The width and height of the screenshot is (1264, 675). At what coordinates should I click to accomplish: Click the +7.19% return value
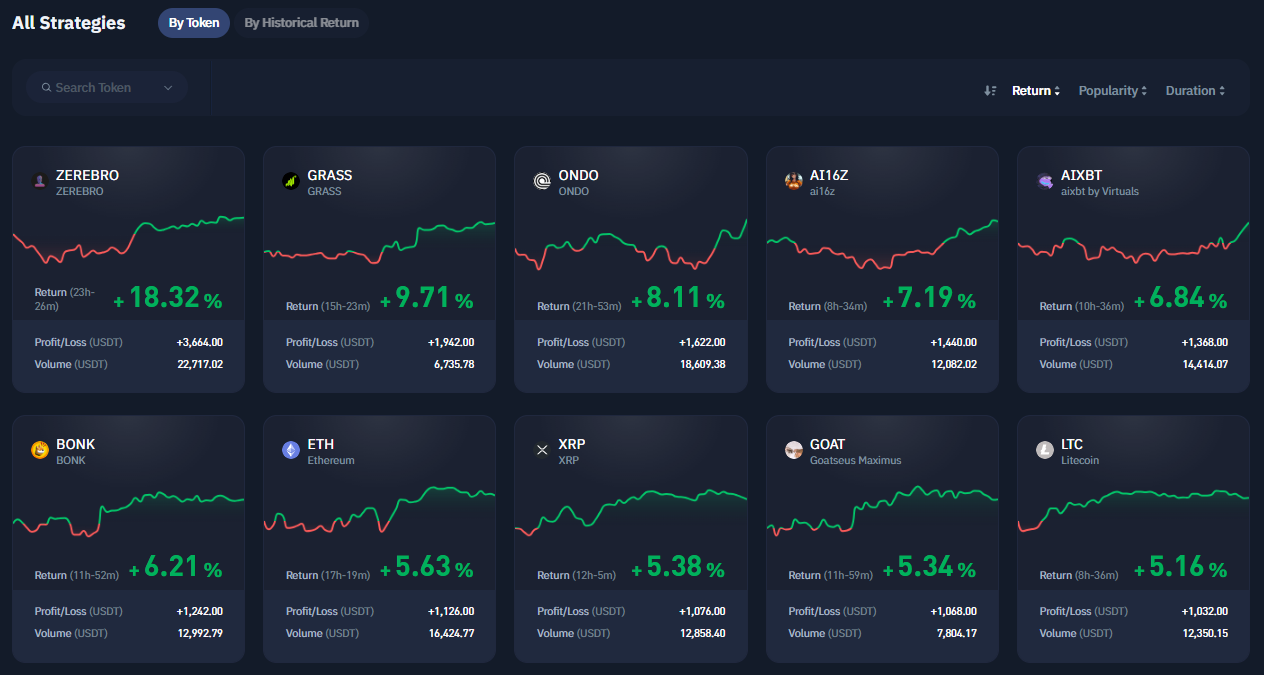pyautogui.click(x=929, y=299)
